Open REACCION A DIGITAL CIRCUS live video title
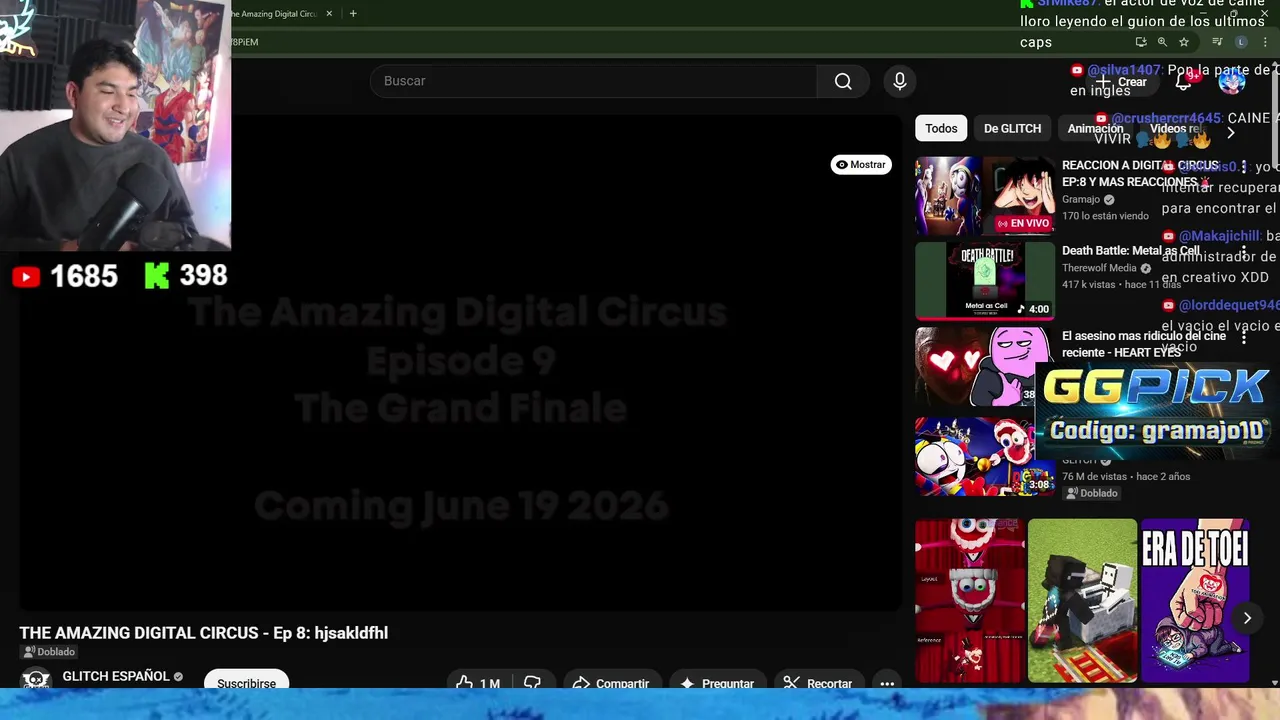Screen dimensions: 1280x720 (1140, 173)
